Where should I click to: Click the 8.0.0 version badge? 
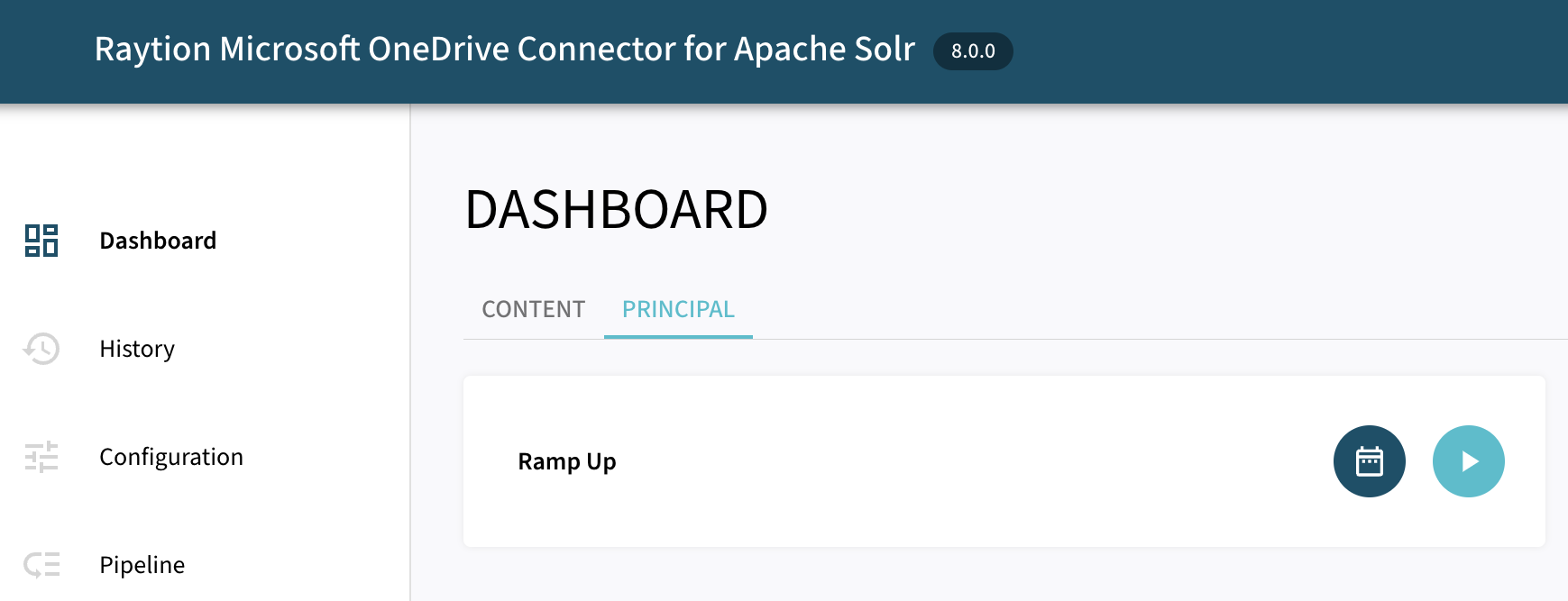click(x=972, y=51)
